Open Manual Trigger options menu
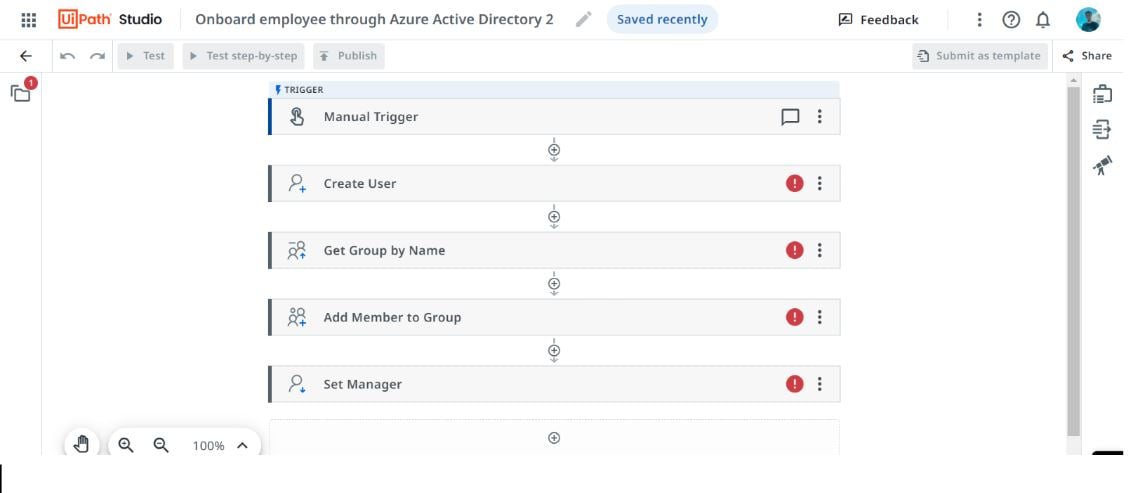The height and width of the screenshot is (493, 1140). 819,116
